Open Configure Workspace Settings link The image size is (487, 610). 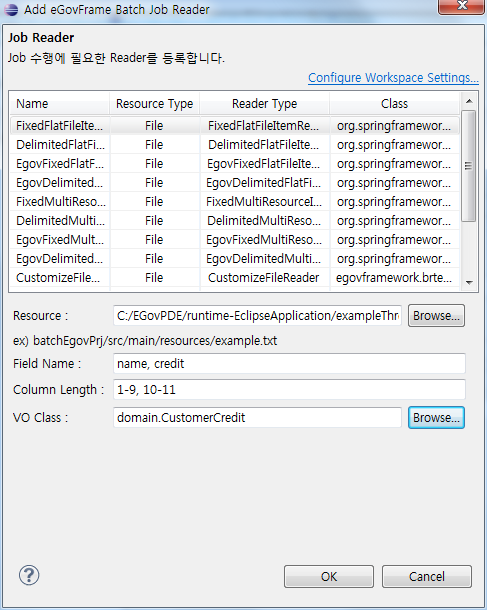pos(393,77)
